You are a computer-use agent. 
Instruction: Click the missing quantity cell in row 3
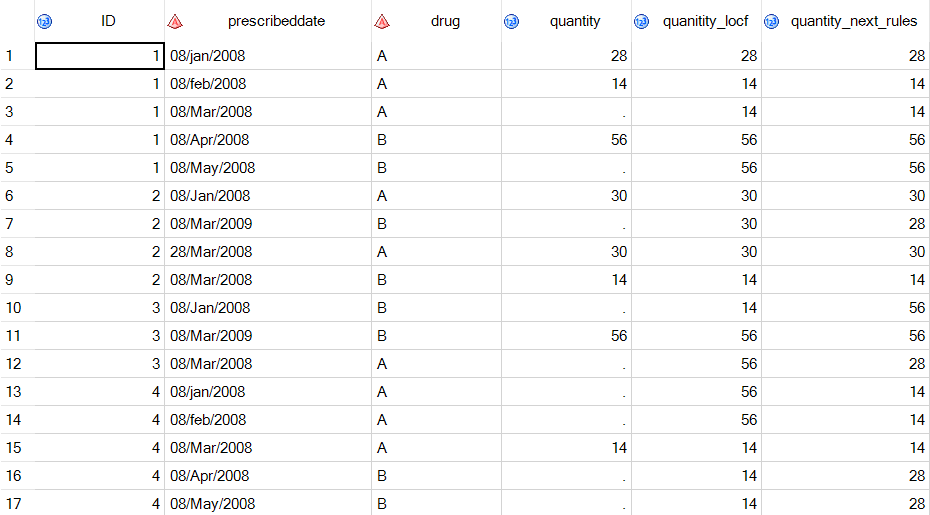tap(567, 112)
